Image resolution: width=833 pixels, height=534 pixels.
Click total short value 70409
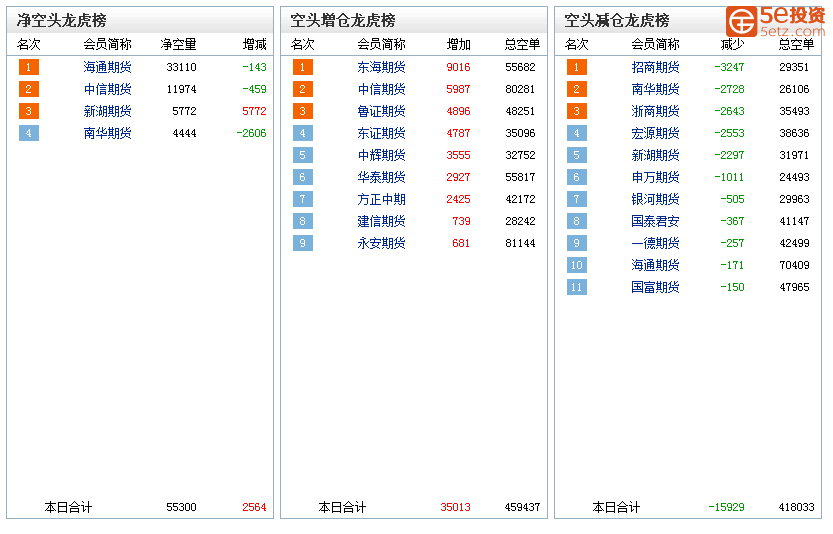point(794,265)
